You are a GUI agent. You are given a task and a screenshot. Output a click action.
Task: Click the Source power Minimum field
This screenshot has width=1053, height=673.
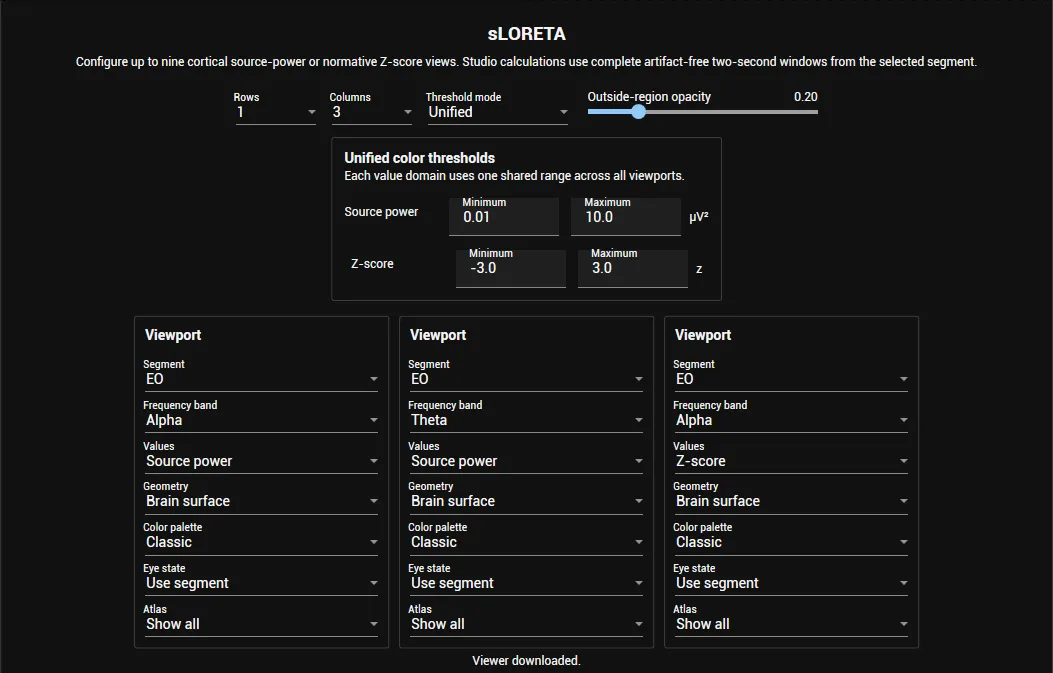point(504,216)
